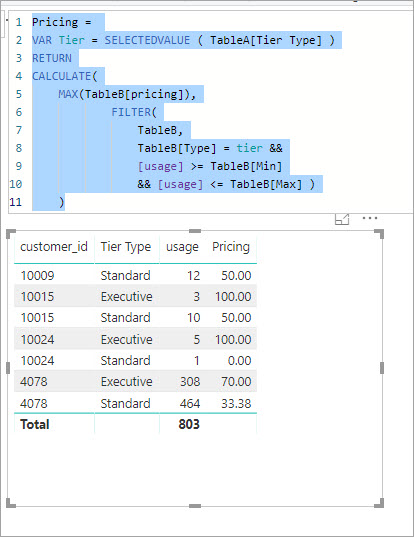Viewport: 414px width, 537px height.
Task: Select usage value 10
Action: (x=193, y=317)
